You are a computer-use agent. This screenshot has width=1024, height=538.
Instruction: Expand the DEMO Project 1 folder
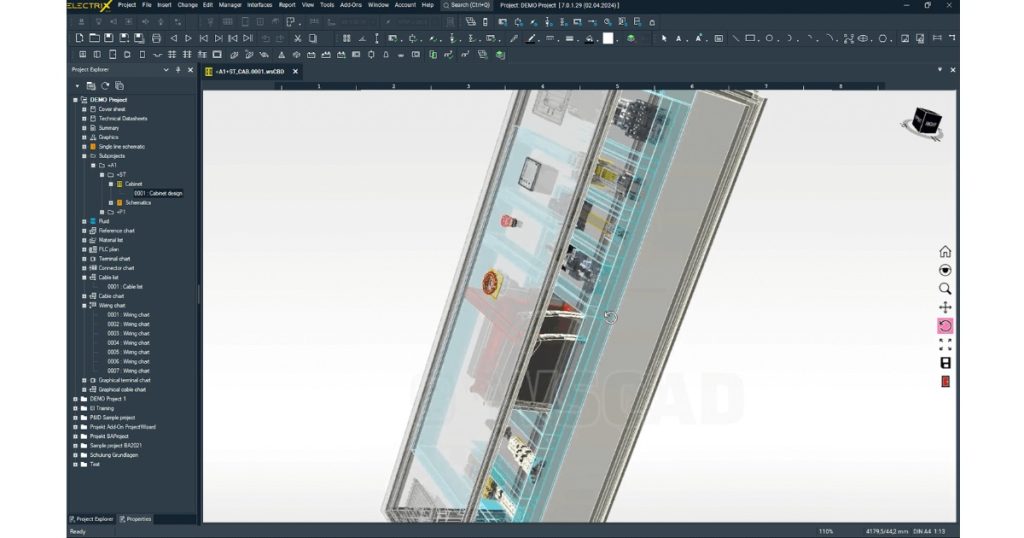click(x=75, y=399)
